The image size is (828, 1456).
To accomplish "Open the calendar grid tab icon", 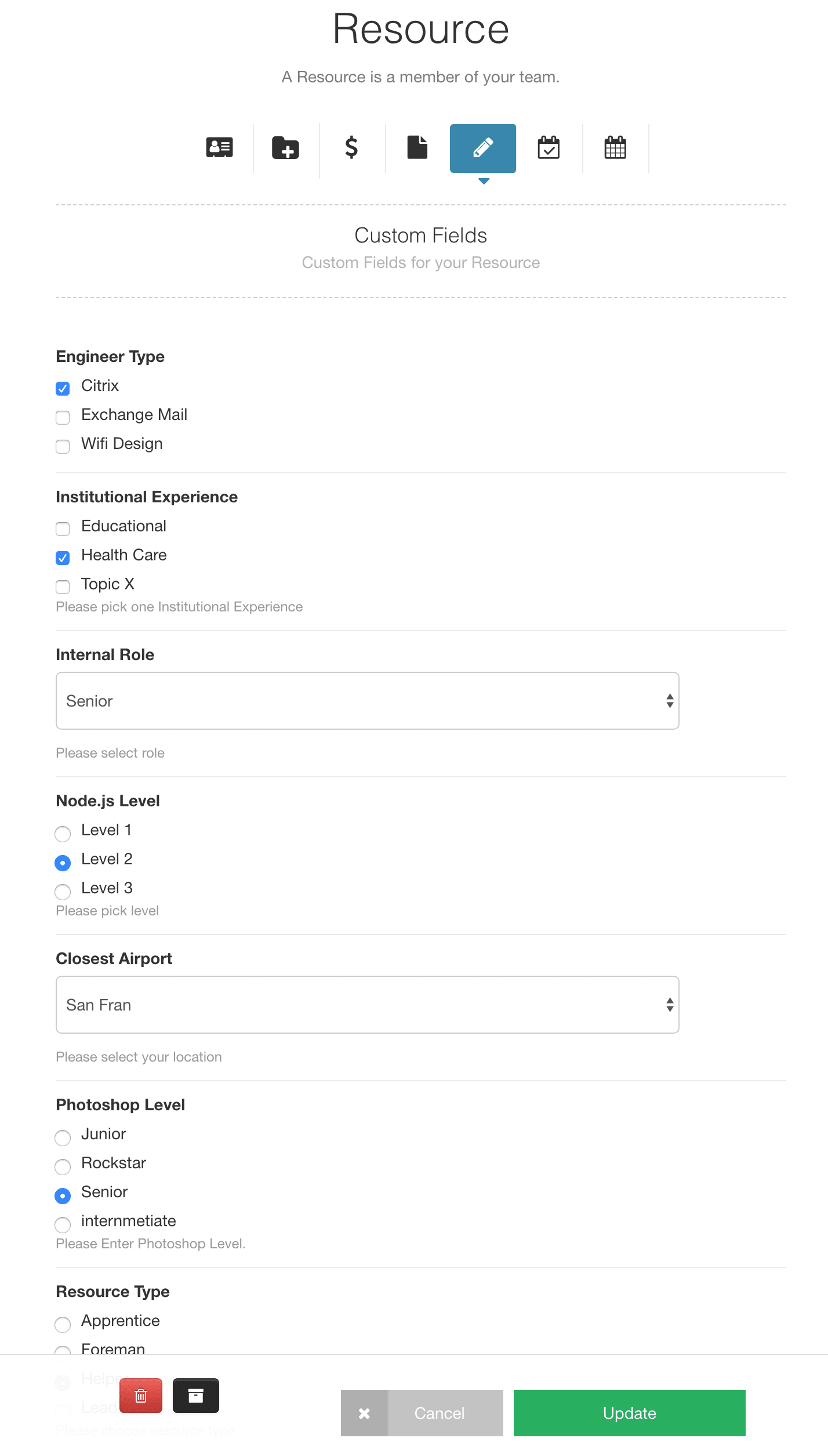I will [x=615, y=148].
